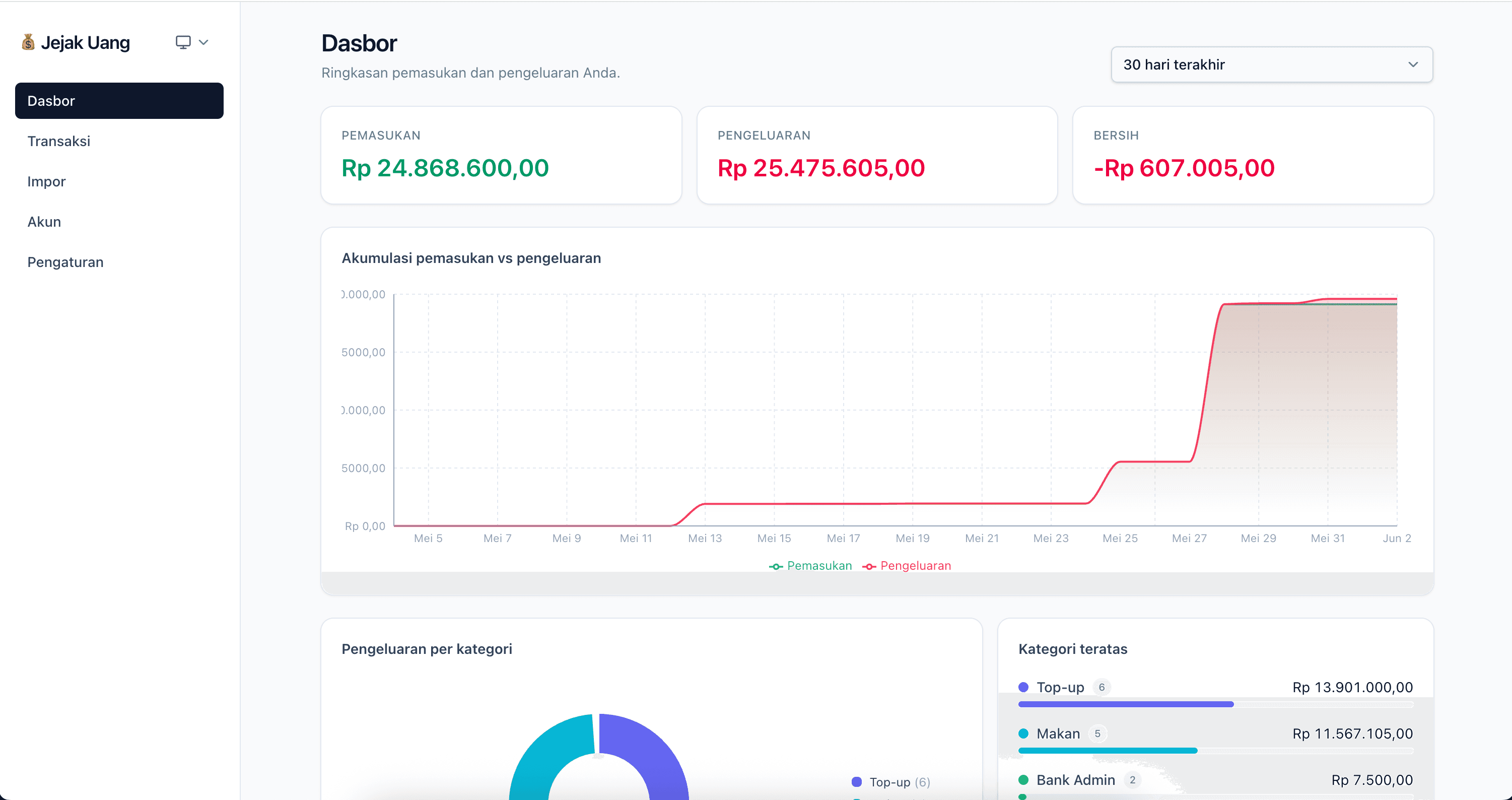The height and width of the screenshot is (800, 1512).
Task: Click the Bank Admin count badge 2
Action: click(x=1132, y=780)
